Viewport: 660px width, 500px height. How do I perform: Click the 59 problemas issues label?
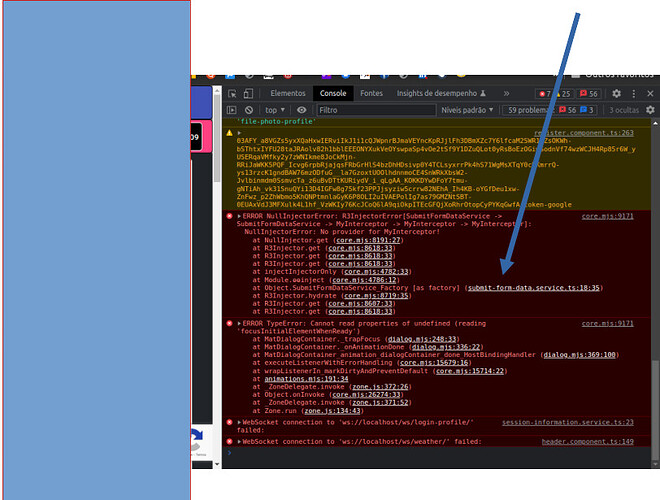[x=530, y=110]
